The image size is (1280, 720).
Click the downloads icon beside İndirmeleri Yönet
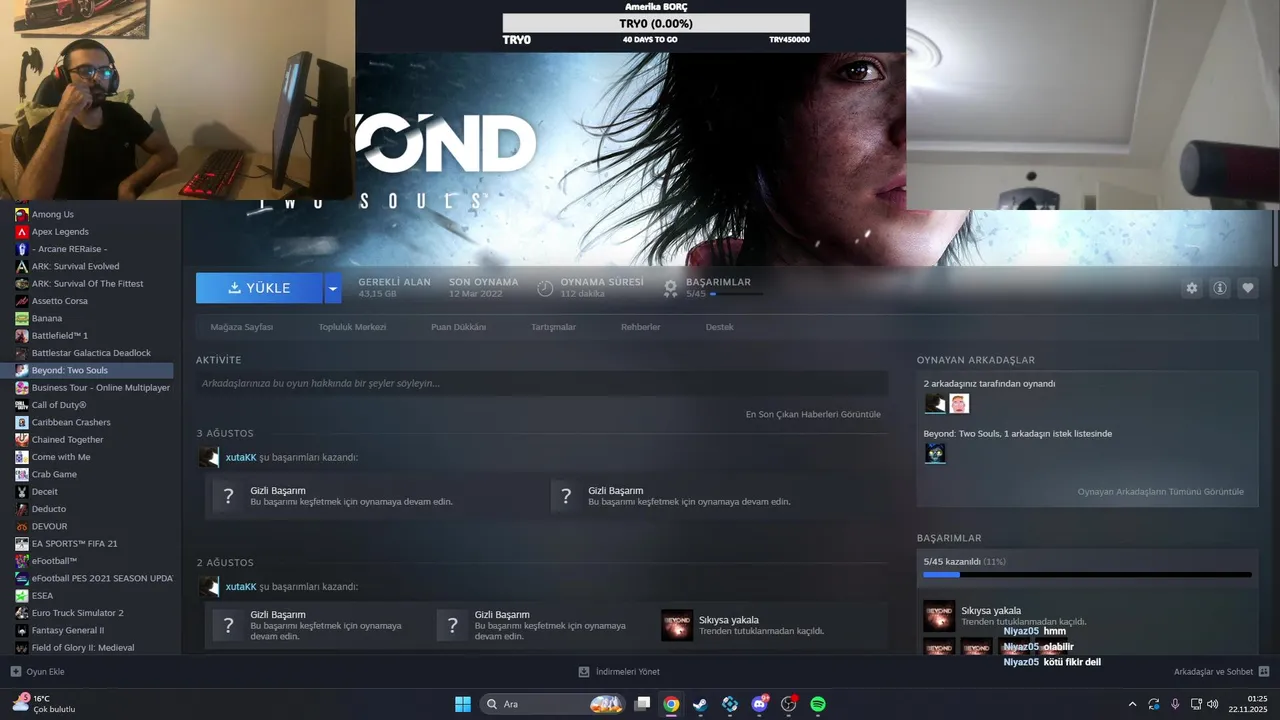pyautogui.click(x=584, y=672)
